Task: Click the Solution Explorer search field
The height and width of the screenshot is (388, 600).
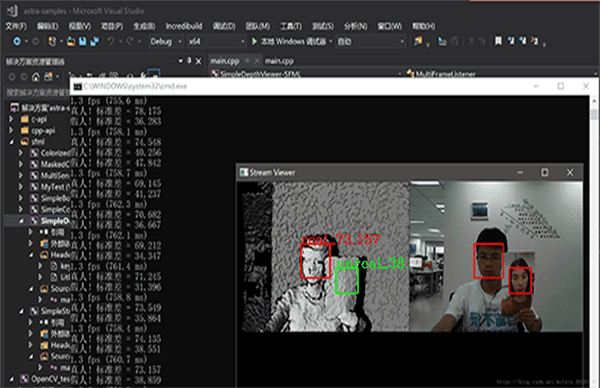Action: pos(38,93)
